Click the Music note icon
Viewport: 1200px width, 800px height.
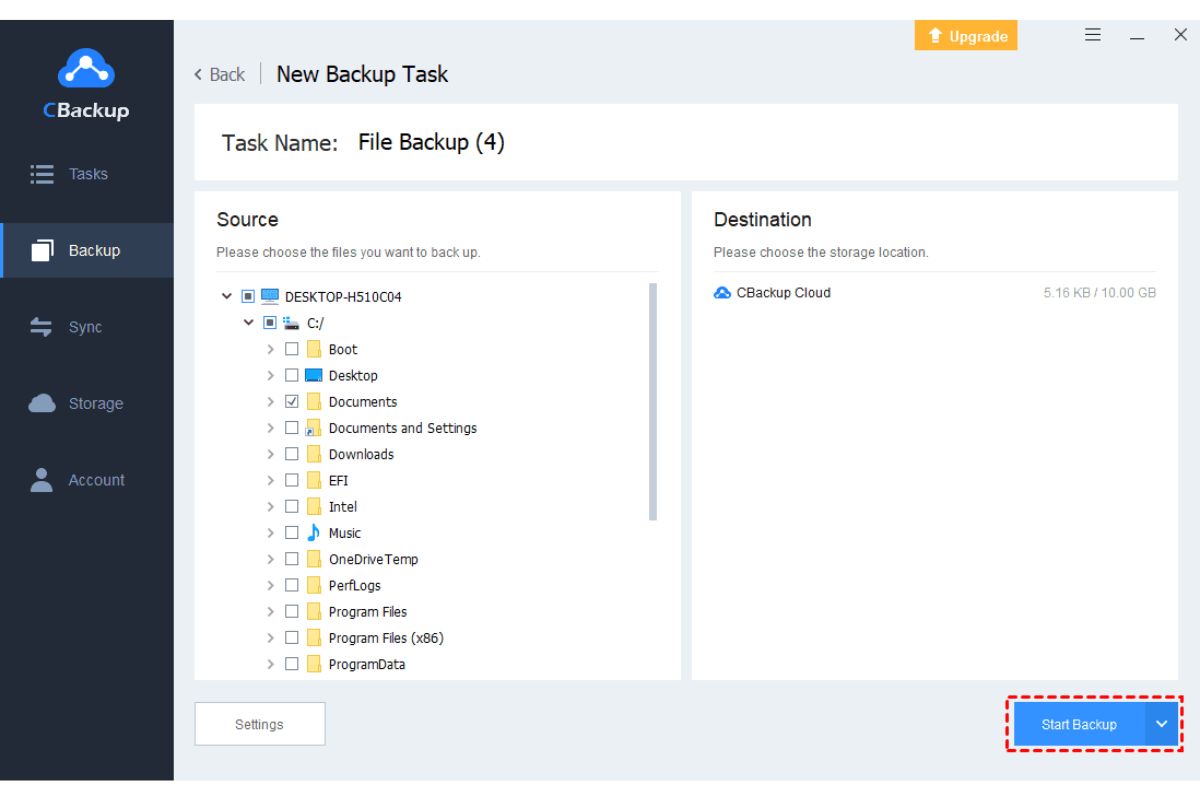[314, 532]
